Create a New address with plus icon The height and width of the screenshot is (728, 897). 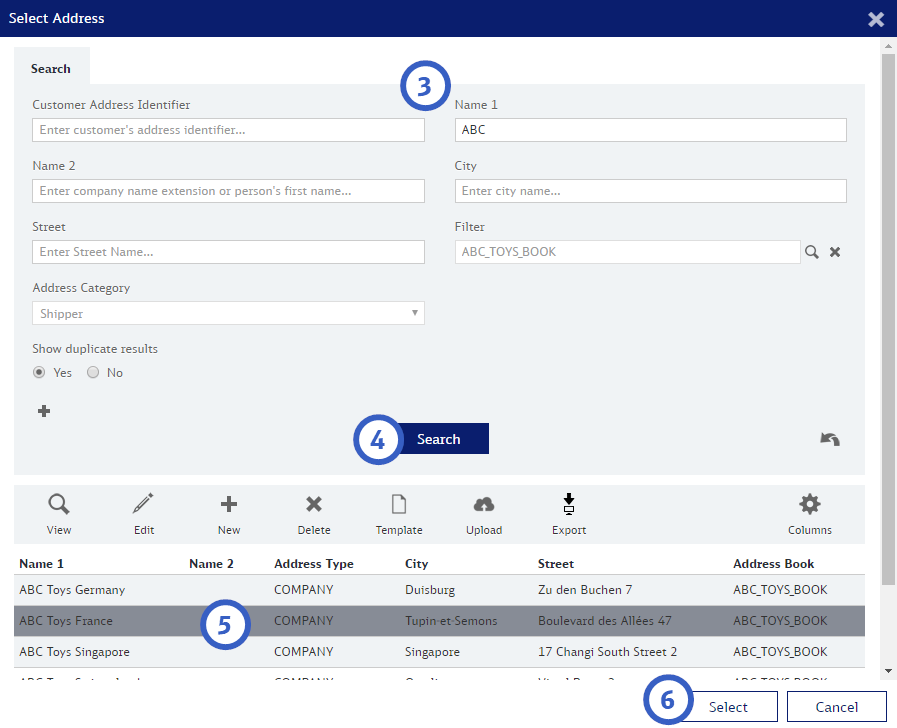[x=229, y=504]
